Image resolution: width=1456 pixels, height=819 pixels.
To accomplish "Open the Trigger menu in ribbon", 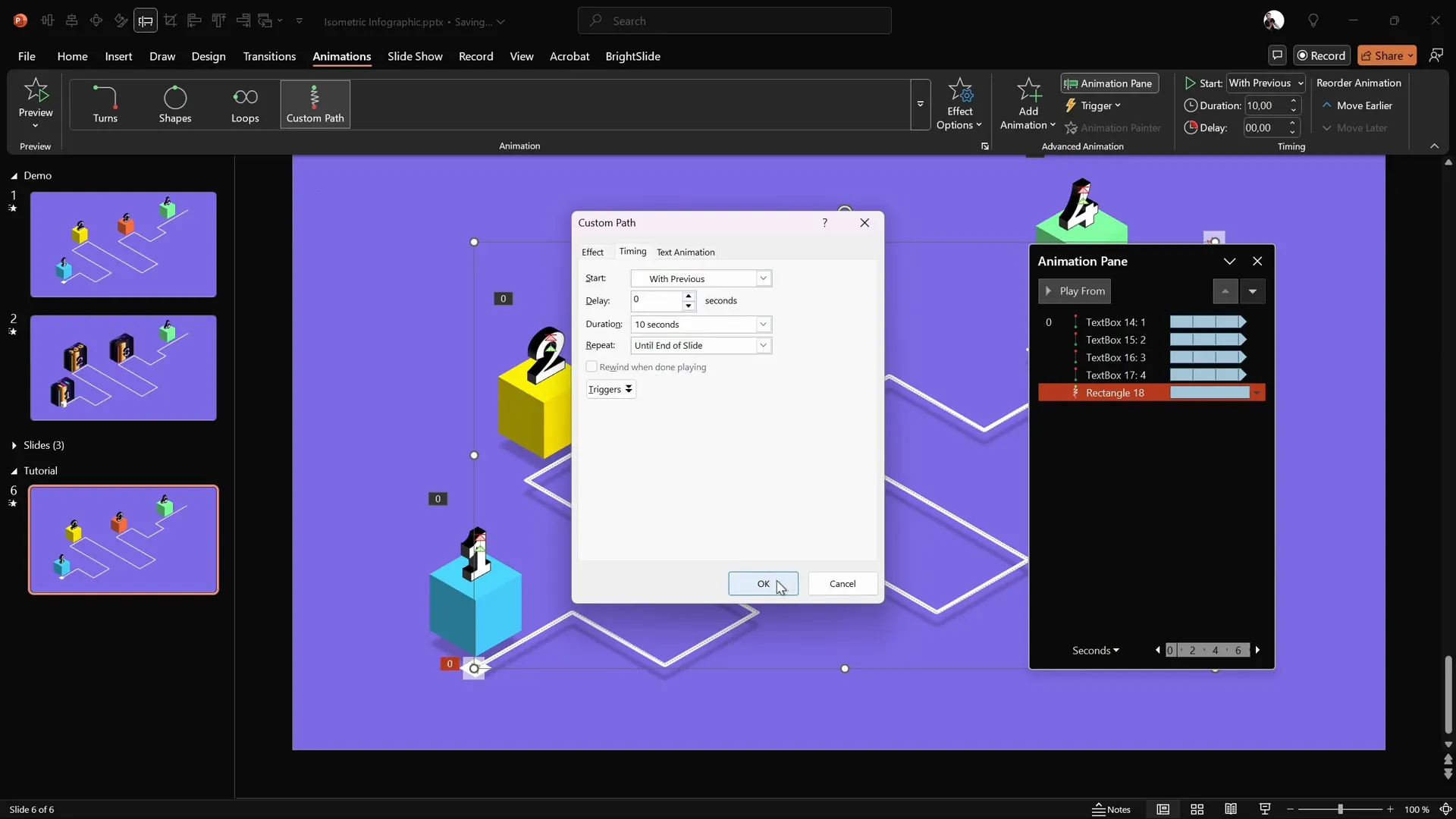I will [x=1093, y=105].
